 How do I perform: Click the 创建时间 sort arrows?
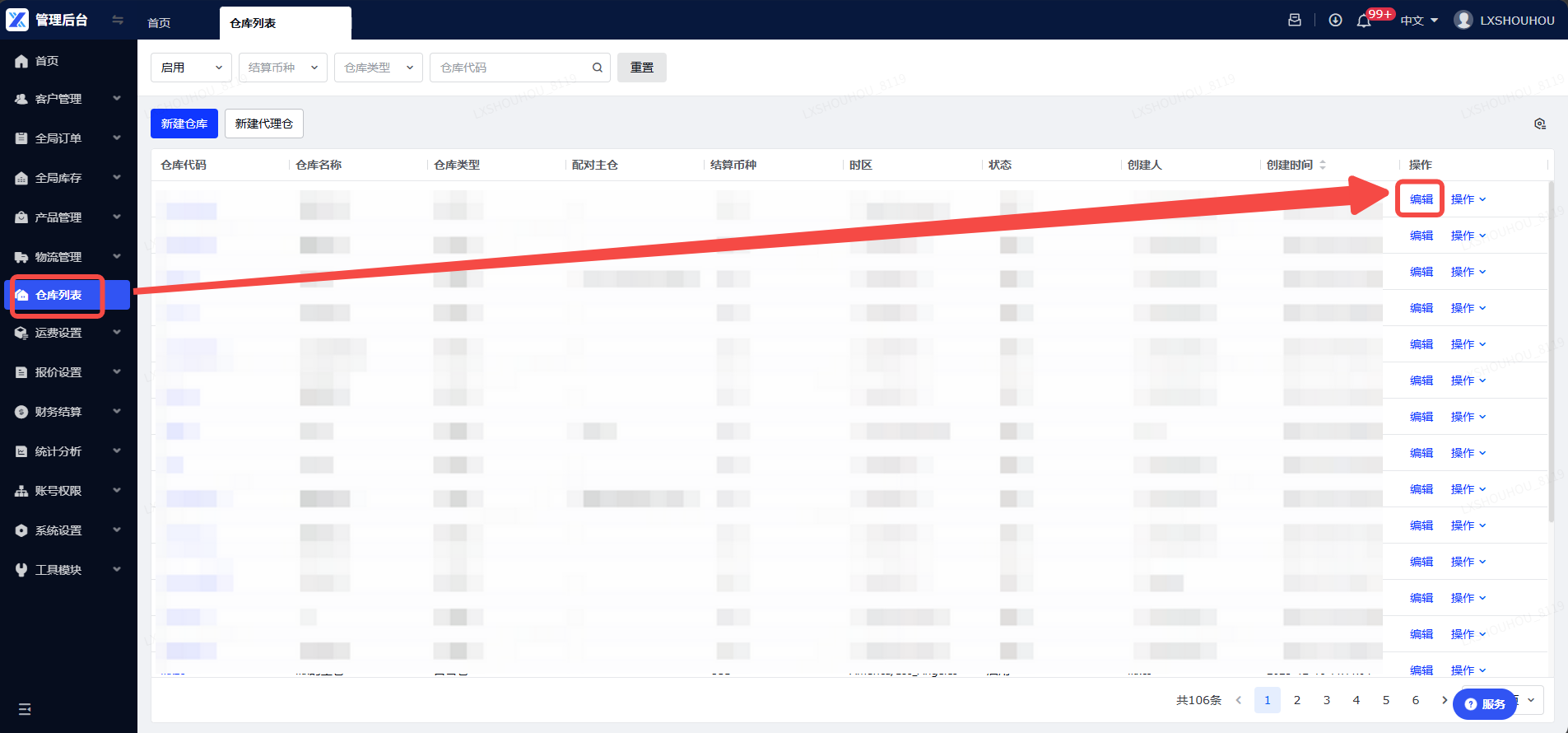[1323, 165]
